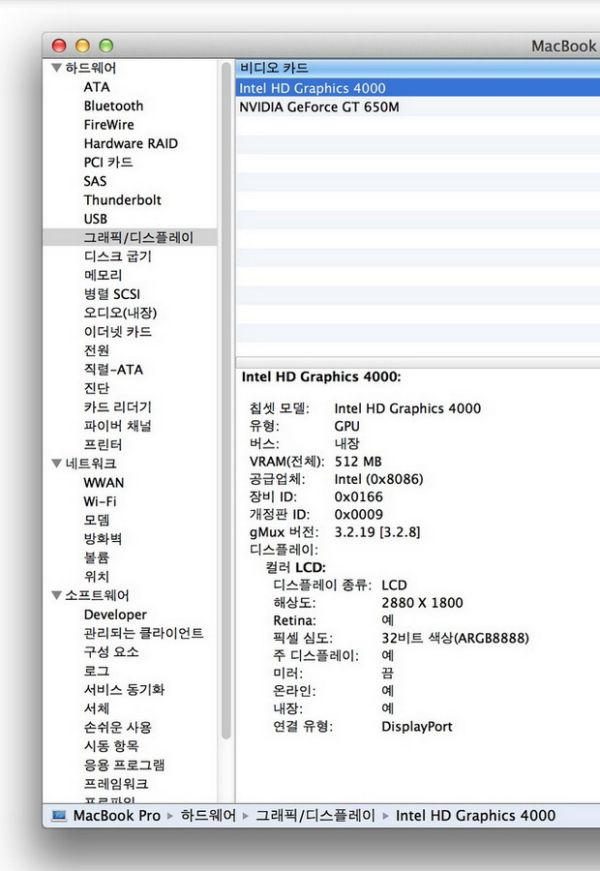Open 서체 entry
Viewport: 600px width, 871px height.
click(96, 709)
